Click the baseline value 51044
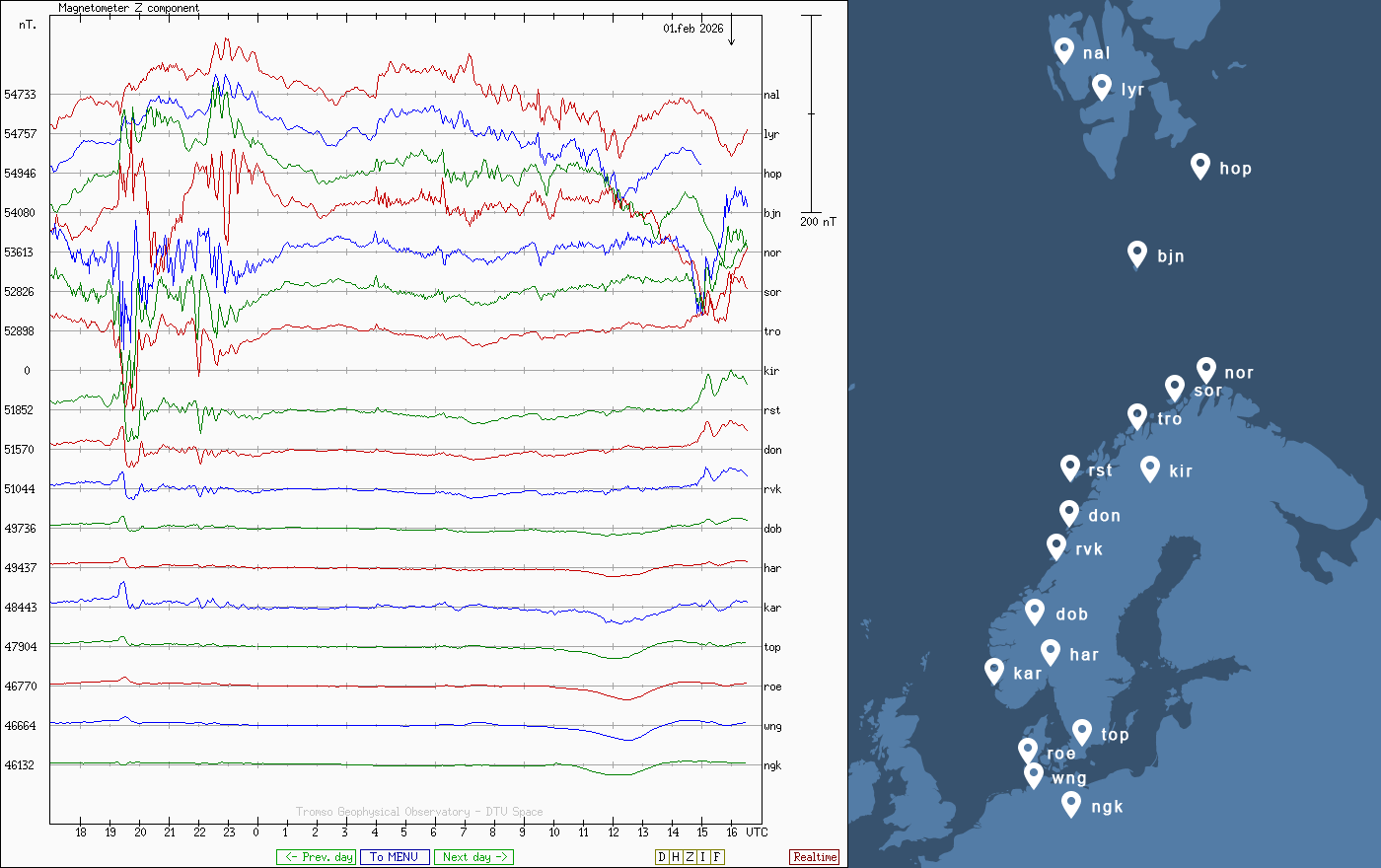 [20, 489]
